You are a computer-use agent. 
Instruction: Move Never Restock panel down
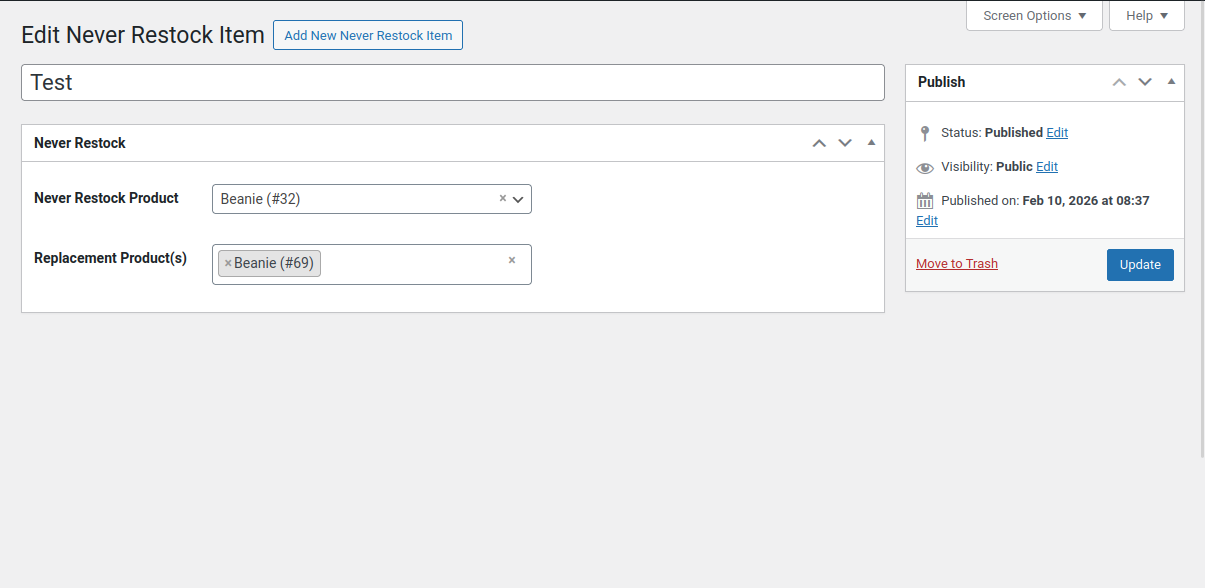pos(845,143)
